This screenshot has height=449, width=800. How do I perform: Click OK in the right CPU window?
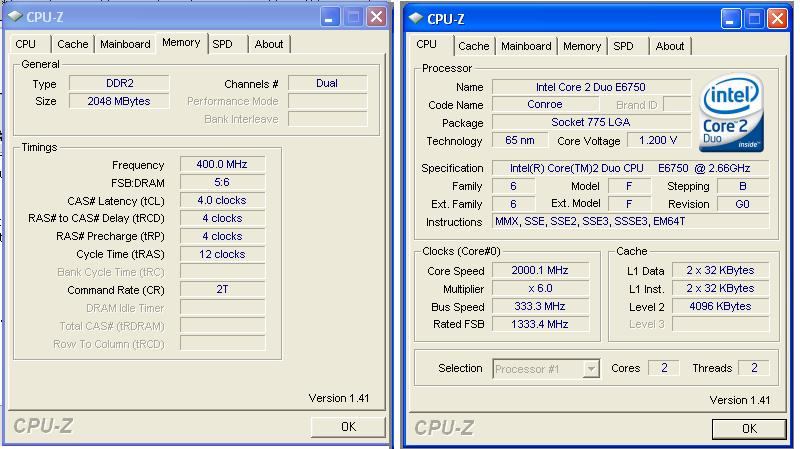click(749, 429)
